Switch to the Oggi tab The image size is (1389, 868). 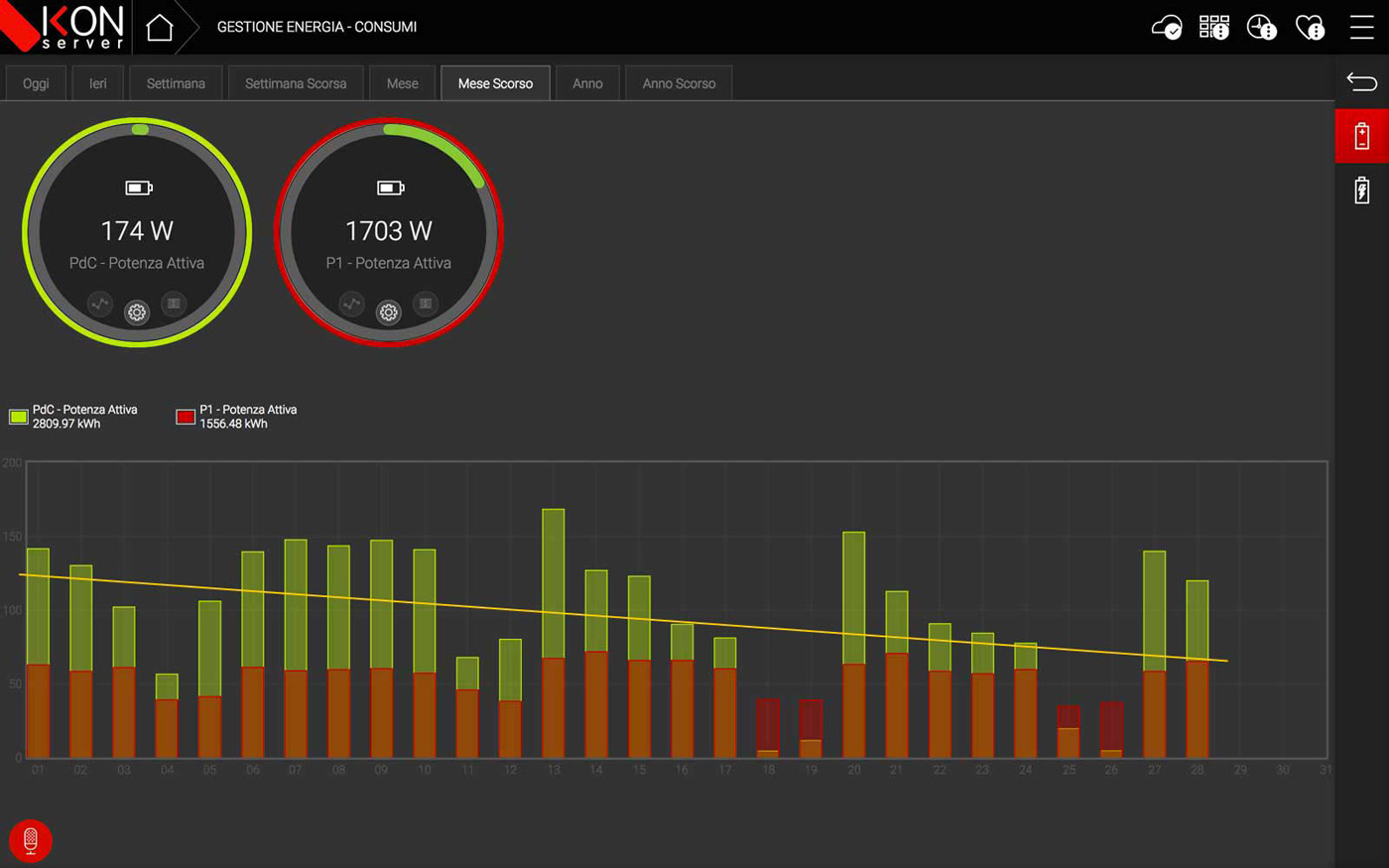(36, 83)
